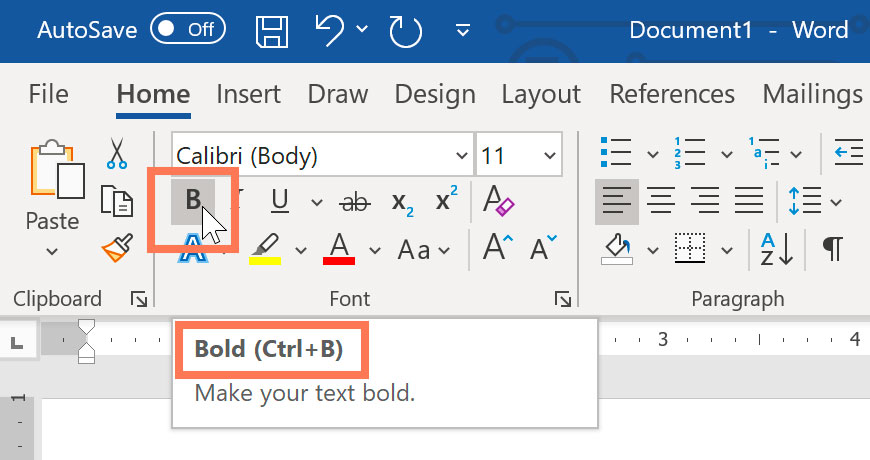Toggle Show/Hide paragraph marks
The width and height of the screenshot is (870, 460).
(833, 249)
